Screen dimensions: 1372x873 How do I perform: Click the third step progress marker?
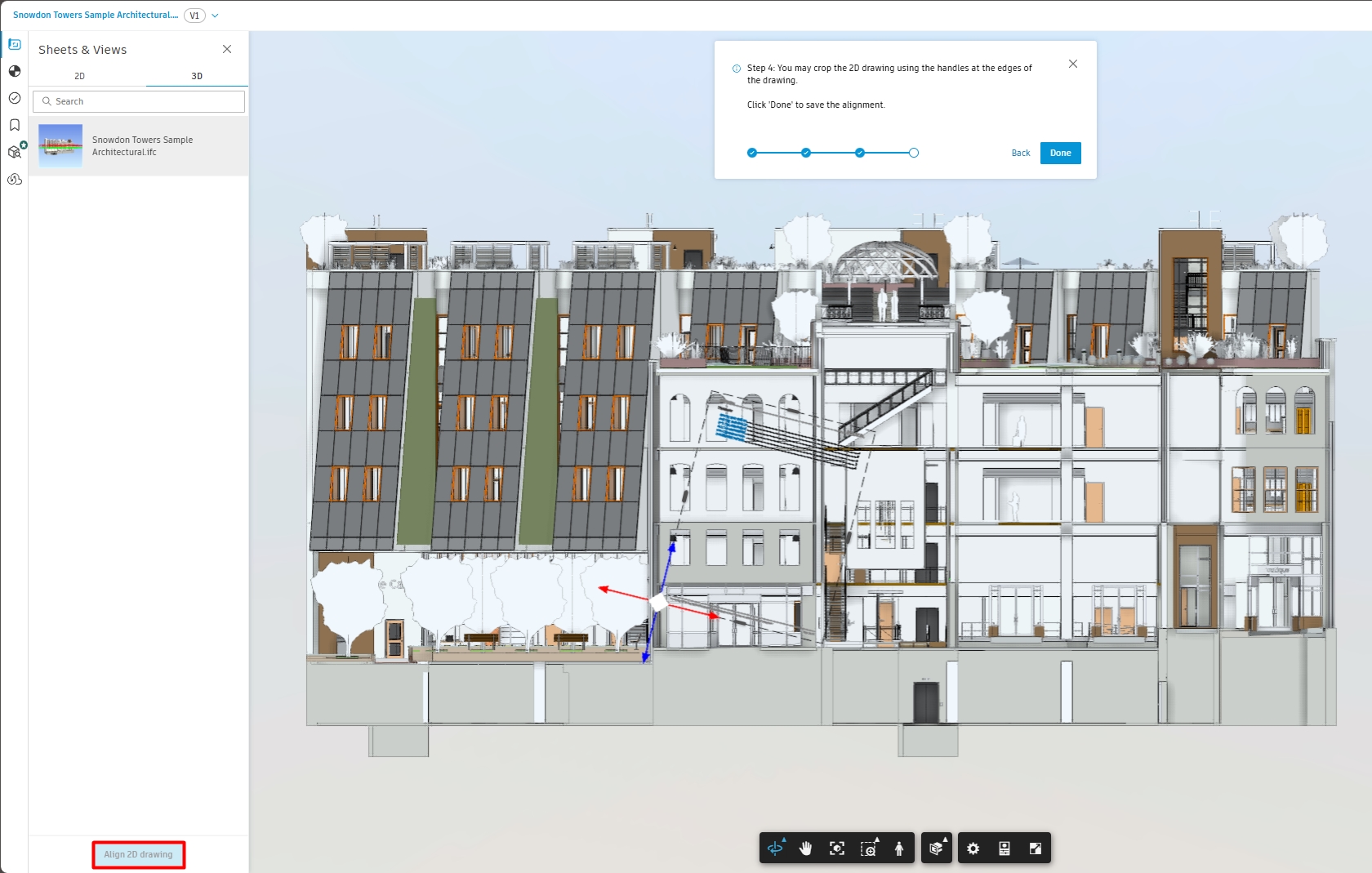pos(860,153)
